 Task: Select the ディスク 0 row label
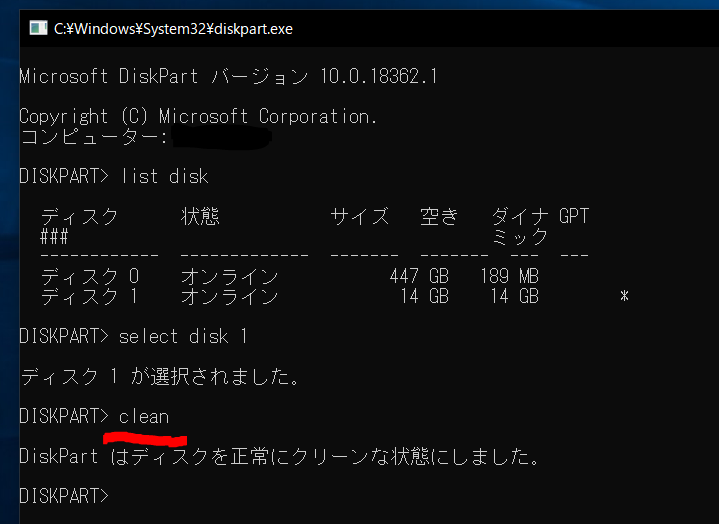tap(89, 276)
